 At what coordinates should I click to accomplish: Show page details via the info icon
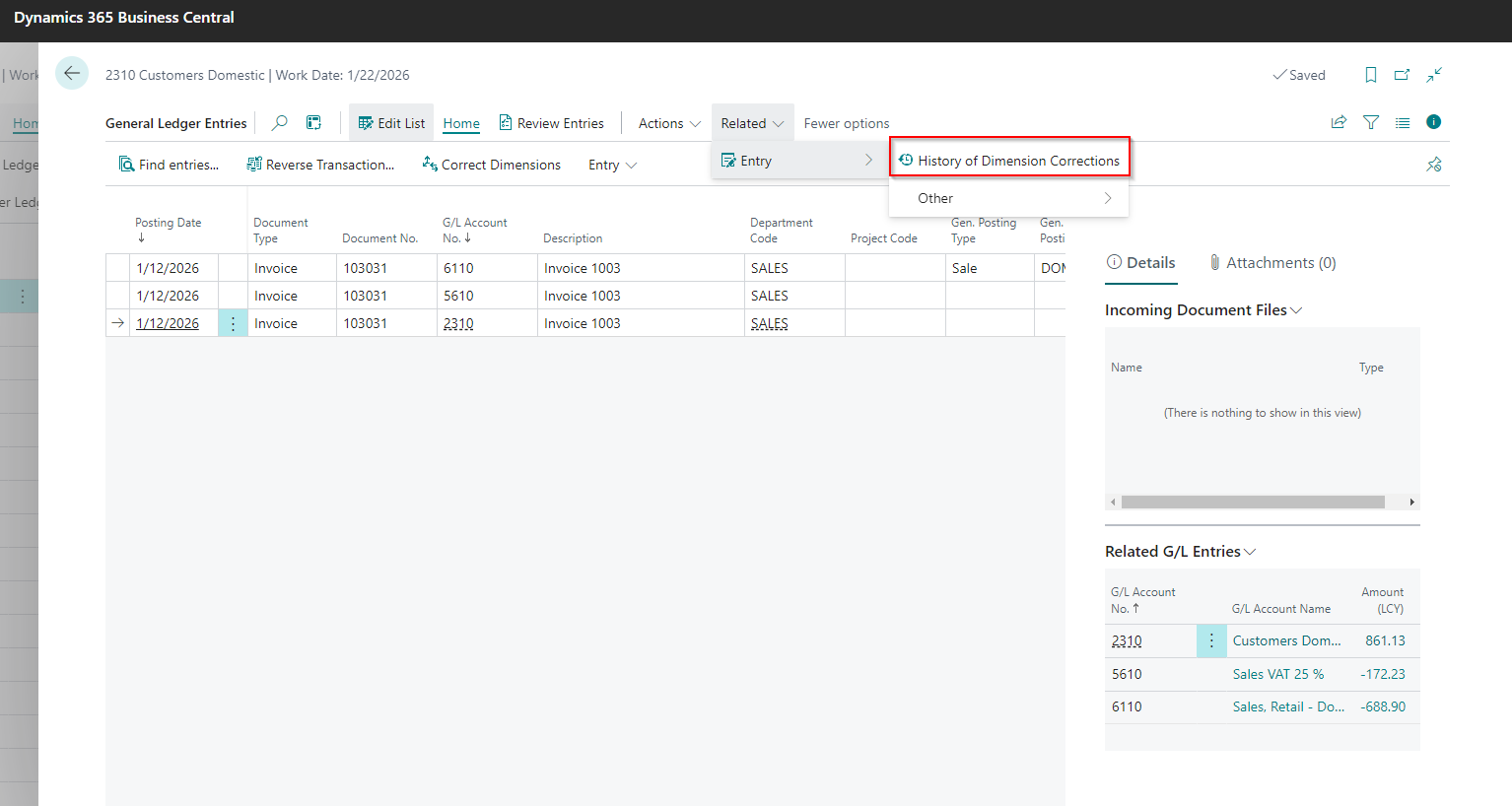1433,122
